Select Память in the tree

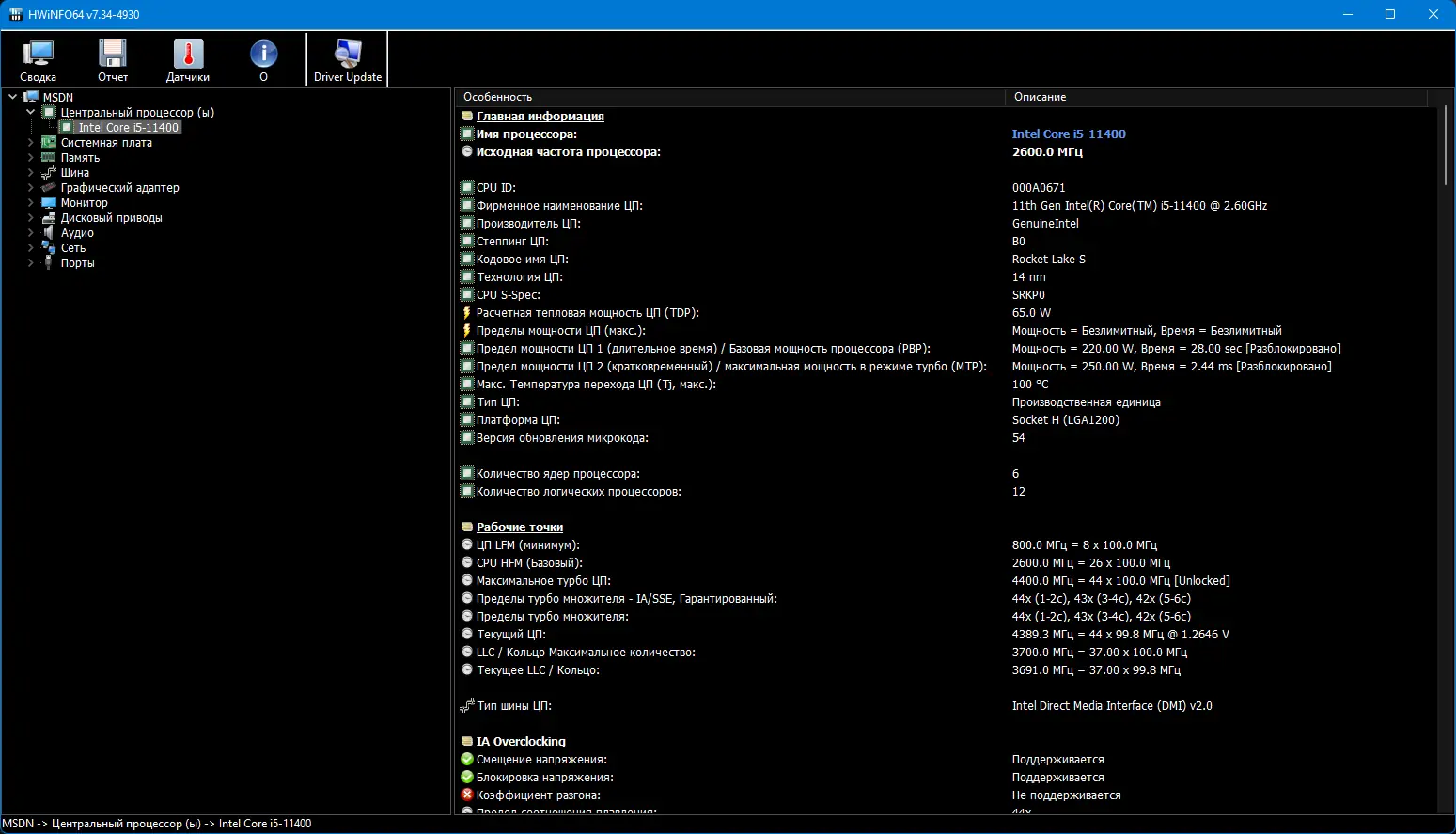pyautogui.click(x=80, y=157)
